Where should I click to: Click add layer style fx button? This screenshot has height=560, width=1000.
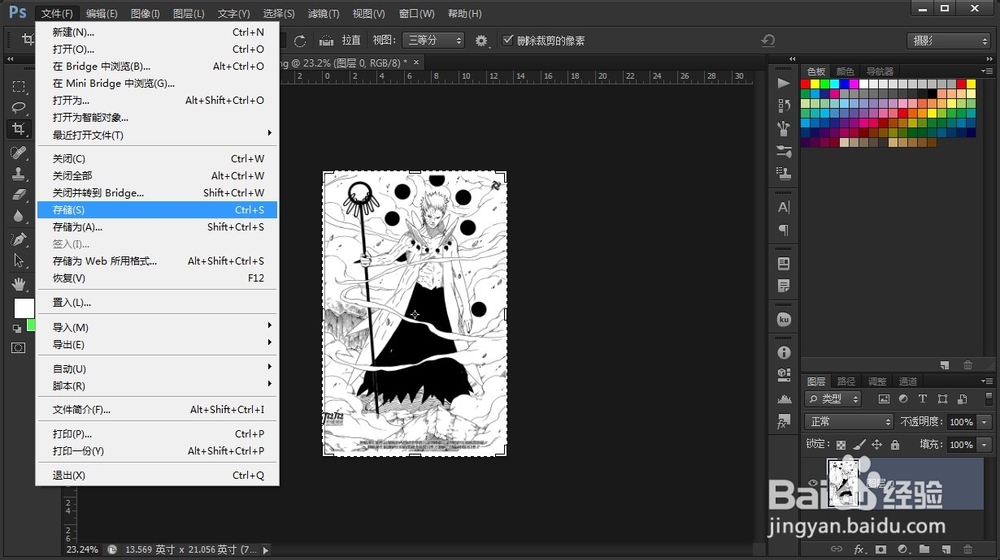pos(859,549)
